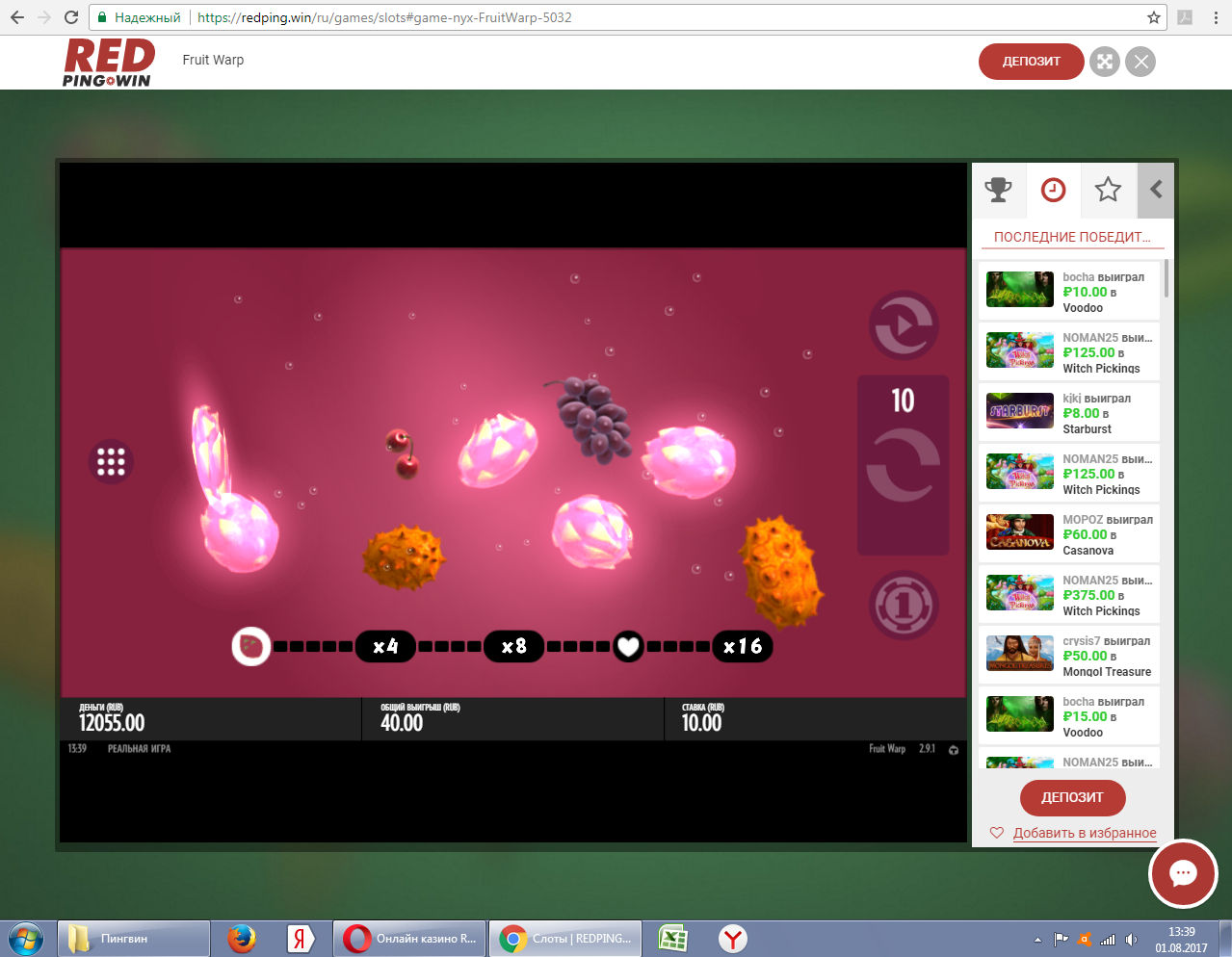Close the game with the X circle
The image size is (1232, 957).
[1140, 62]
